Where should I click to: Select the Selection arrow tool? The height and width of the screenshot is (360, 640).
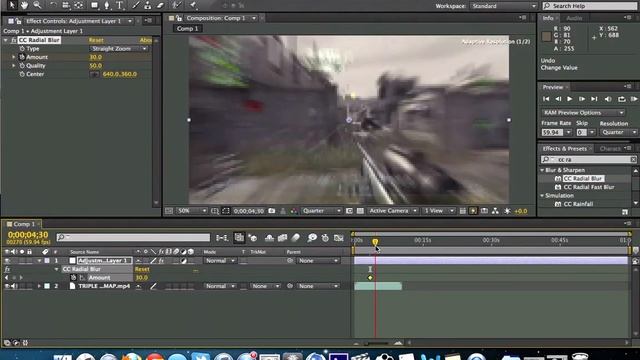click(12, 5)
